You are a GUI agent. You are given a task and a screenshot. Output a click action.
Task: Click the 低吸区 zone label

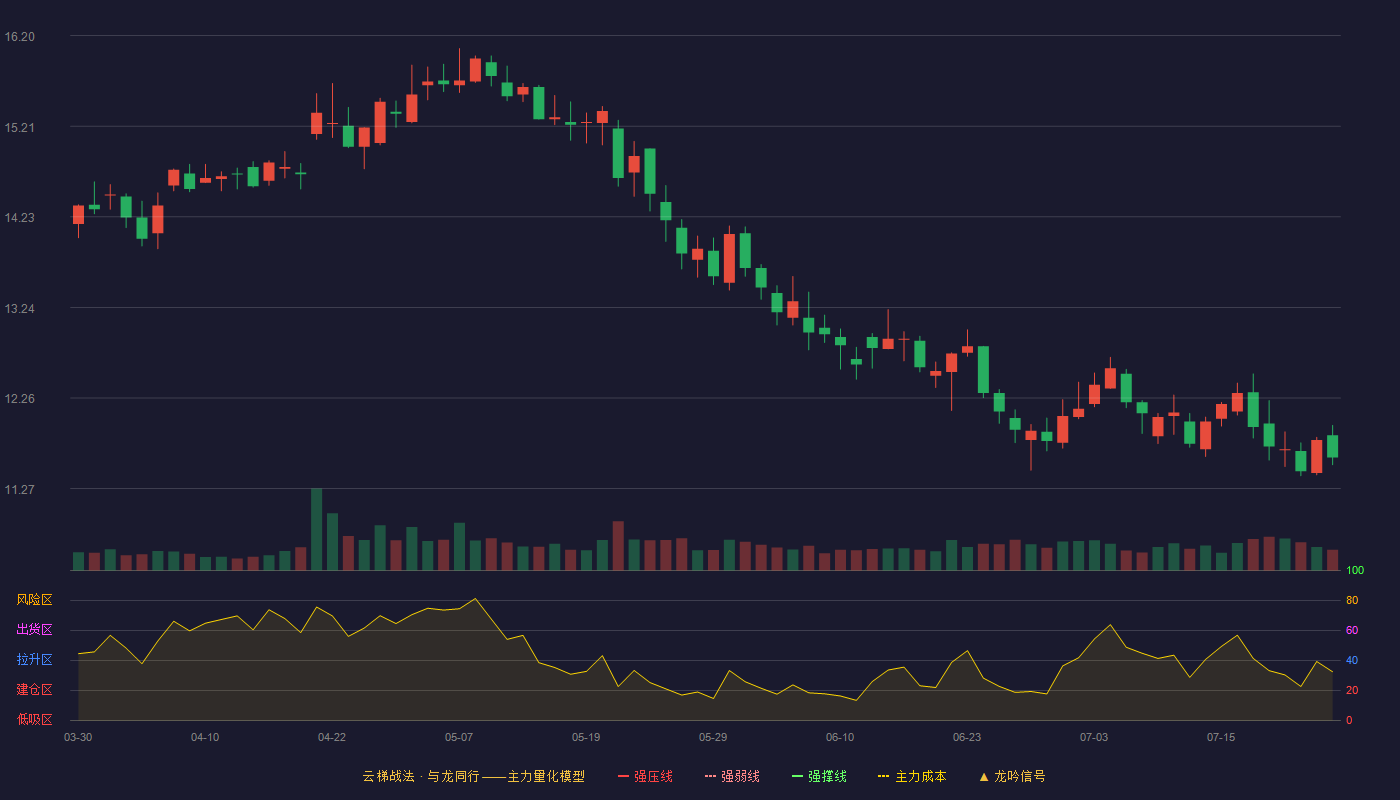coord(34,719)
